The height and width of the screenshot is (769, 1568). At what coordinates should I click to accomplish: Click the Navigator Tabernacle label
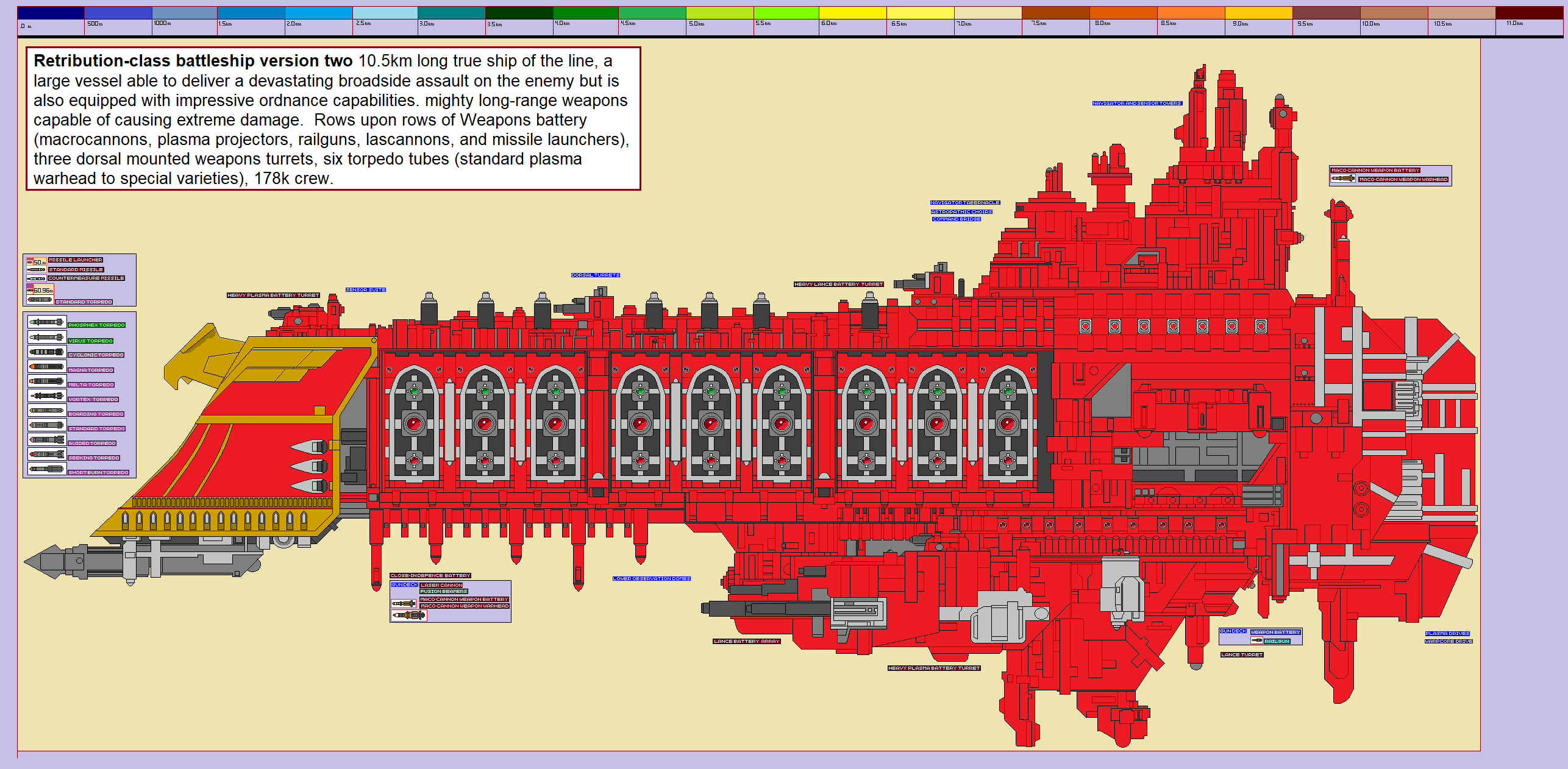tap(965, 203)
